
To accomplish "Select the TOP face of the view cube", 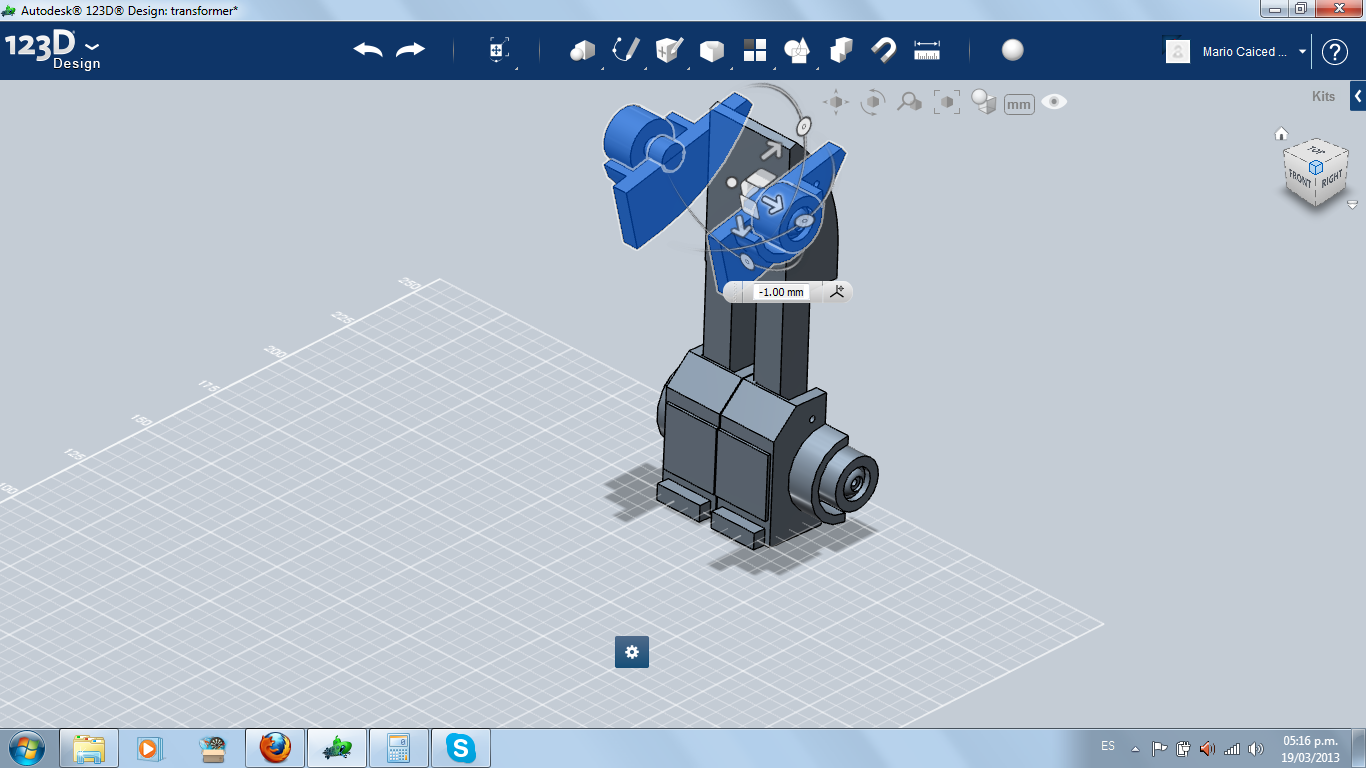I will pyautogui.click(x=1316, y=151).
